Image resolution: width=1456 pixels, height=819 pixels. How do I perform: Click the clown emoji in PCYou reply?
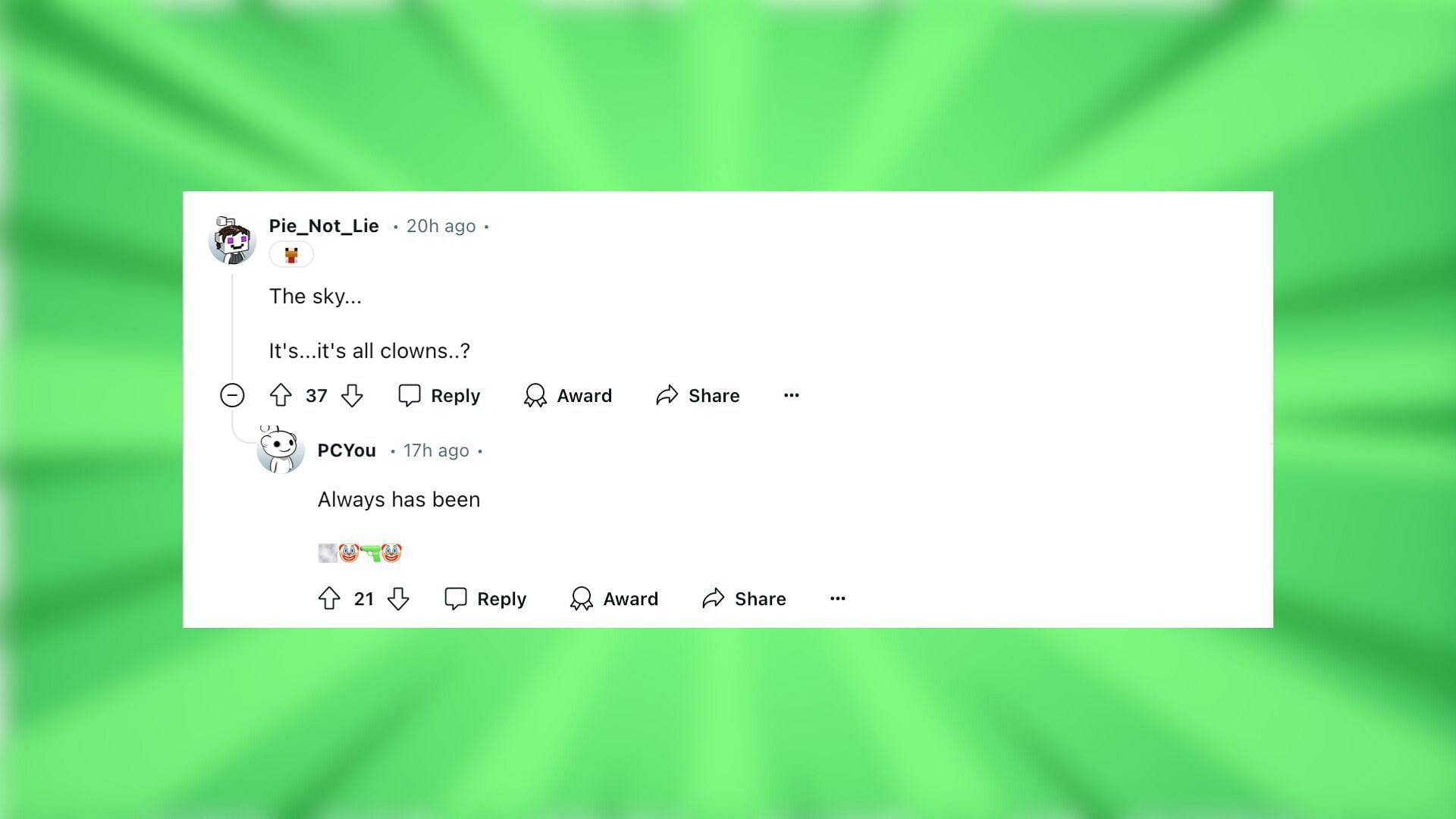(x=349, y=553)
